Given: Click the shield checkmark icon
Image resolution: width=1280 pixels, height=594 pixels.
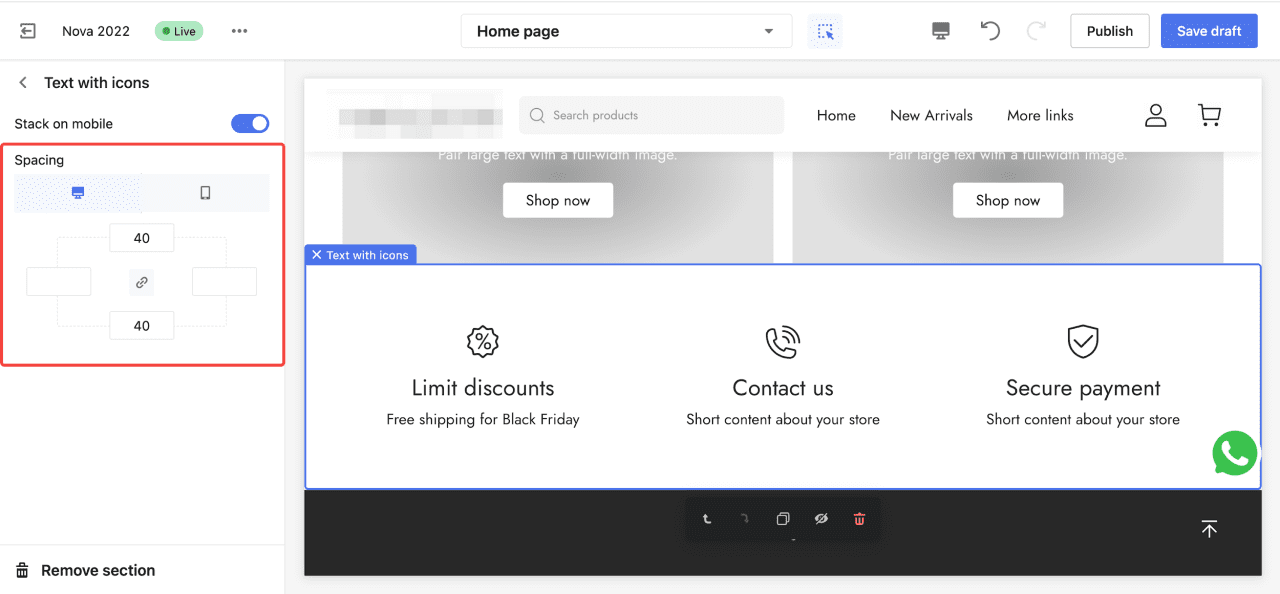Looking at the screenshot, I should click(1083, 342).
